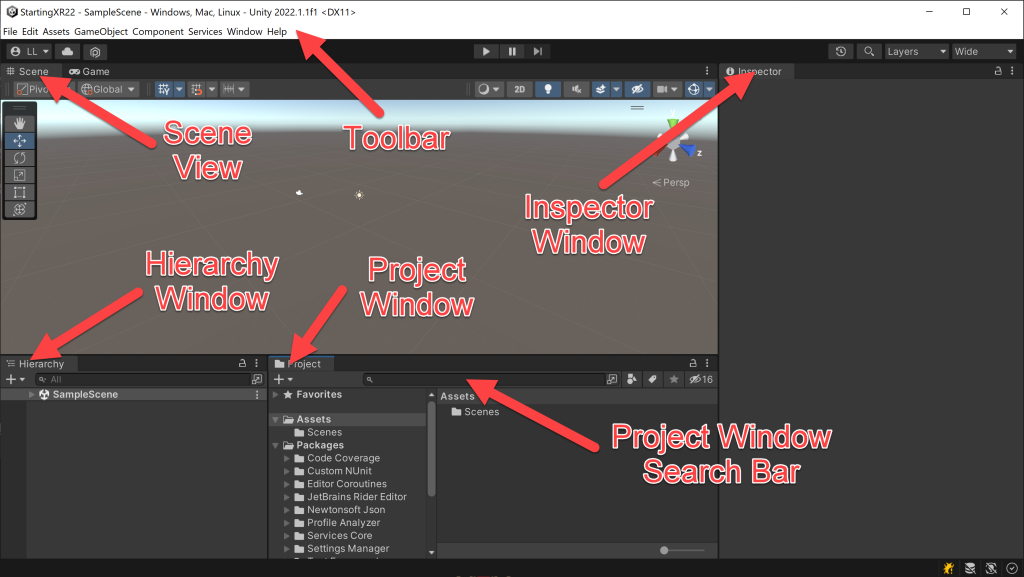
Task: Click the global Search magnifier icon
Action: [869, 52]
